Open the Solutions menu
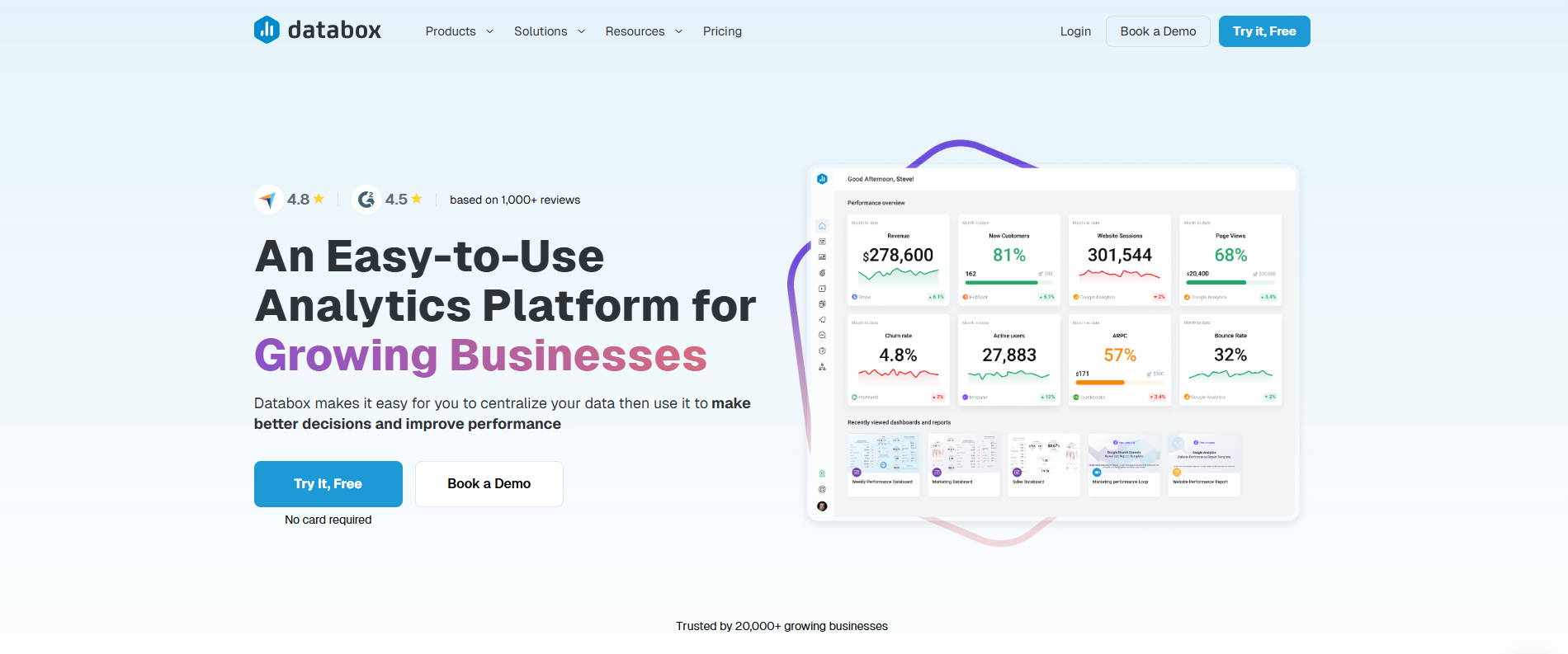The image size is (1568, 654). click(541, 31)
